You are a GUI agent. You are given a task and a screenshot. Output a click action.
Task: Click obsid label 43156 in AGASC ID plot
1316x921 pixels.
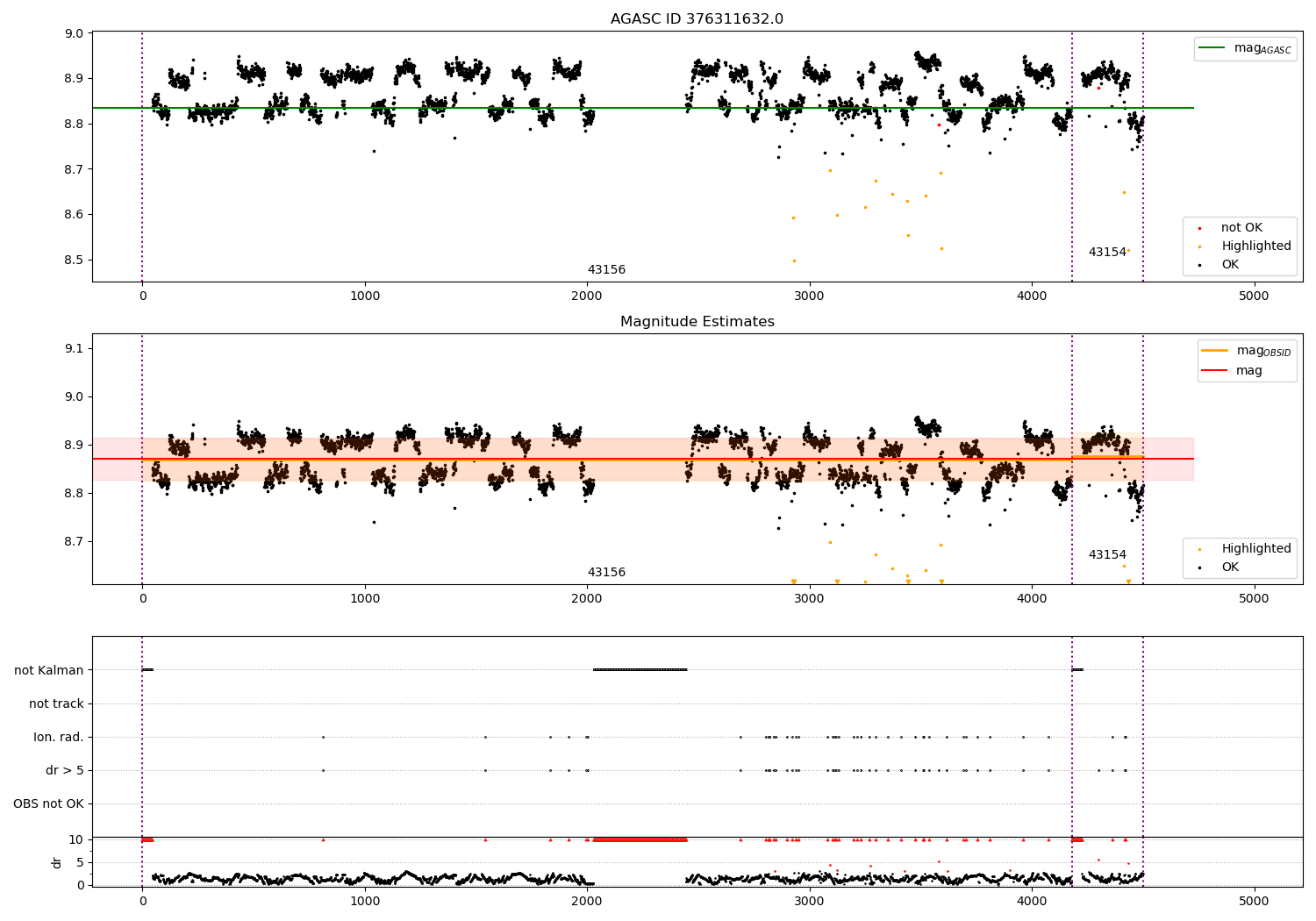click(606, 270)
